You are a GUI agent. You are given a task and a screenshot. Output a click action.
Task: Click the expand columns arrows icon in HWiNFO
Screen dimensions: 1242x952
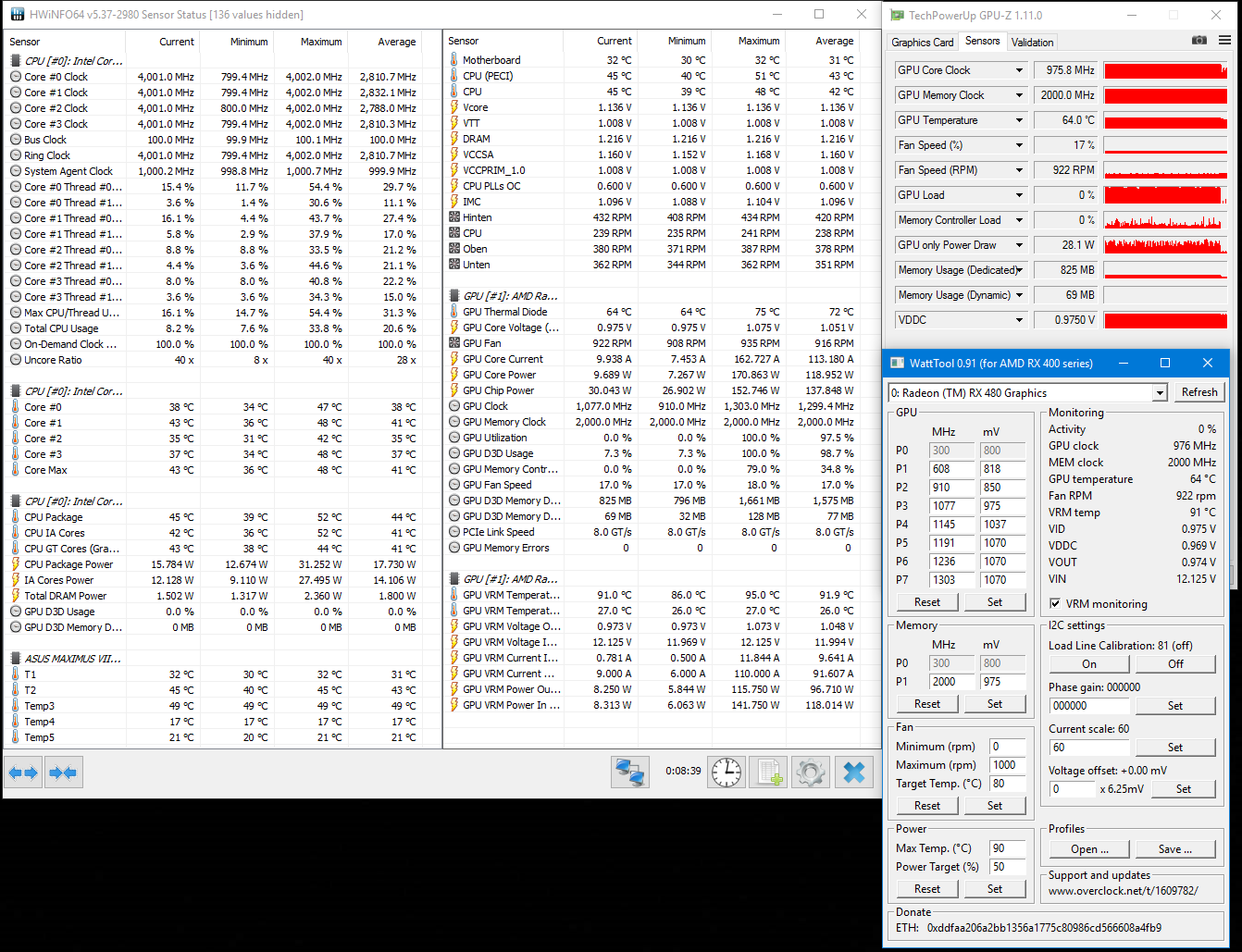23,773
